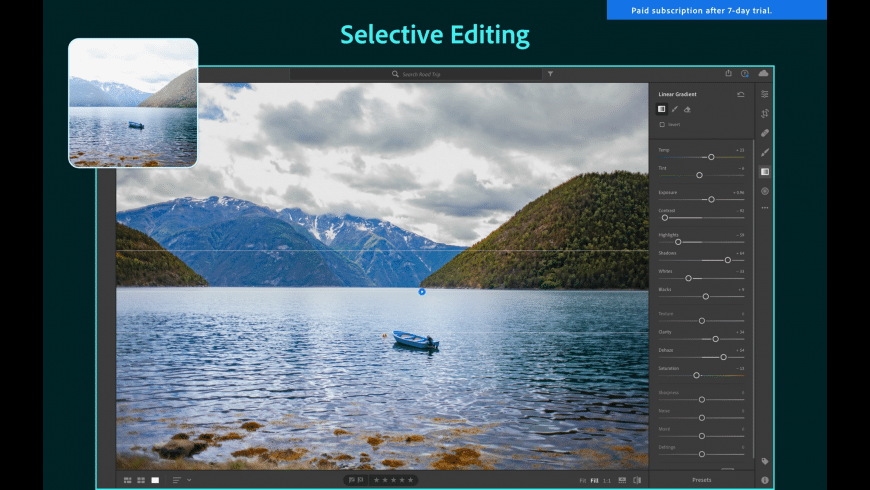
Task: Adjust the Defringe slider handle
Action: tap(702, 454)
